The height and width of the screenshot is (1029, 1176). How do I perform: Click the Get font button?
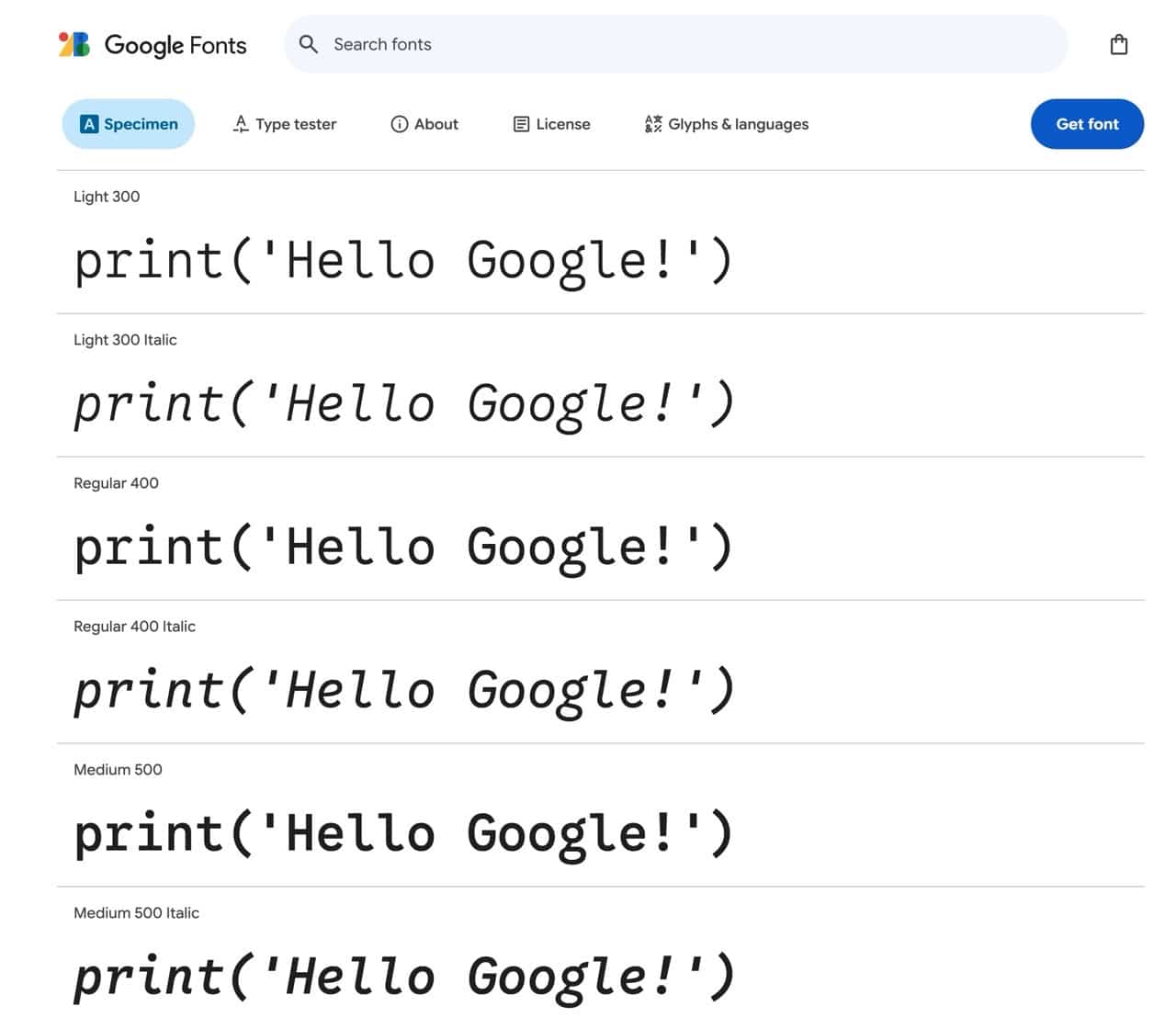coord(1087,124)
